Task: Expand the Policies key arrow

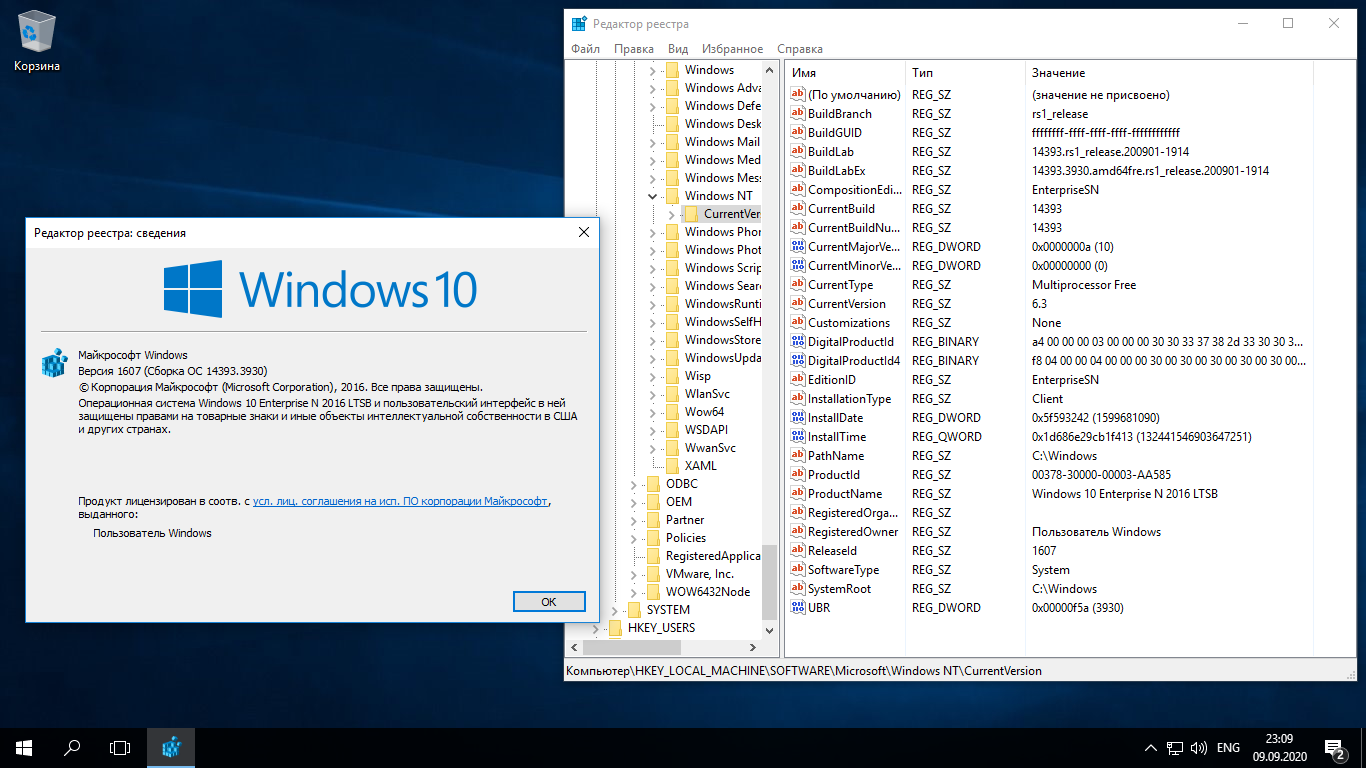Action: pos(633,537)
